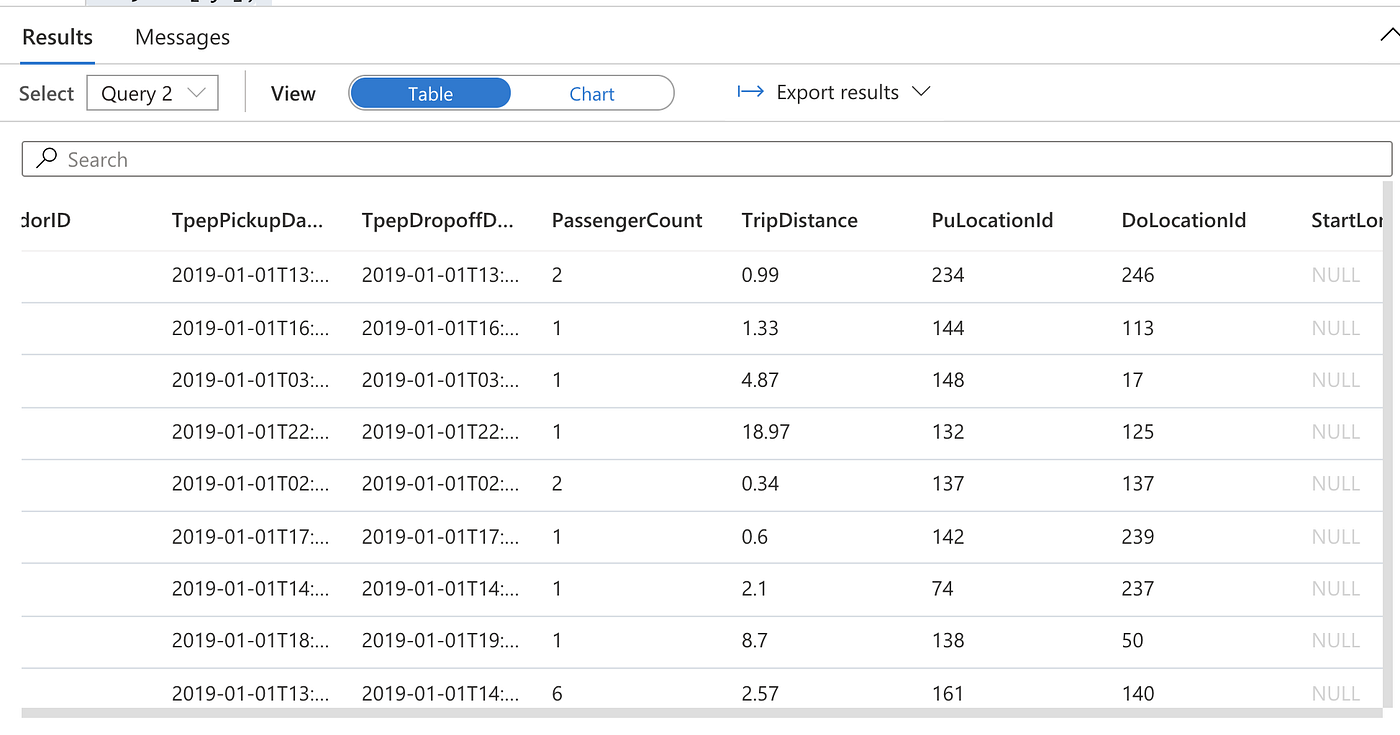Sort by TpepPickupDa... column header
Viewport: 1400px width, 735px height.
248,221
